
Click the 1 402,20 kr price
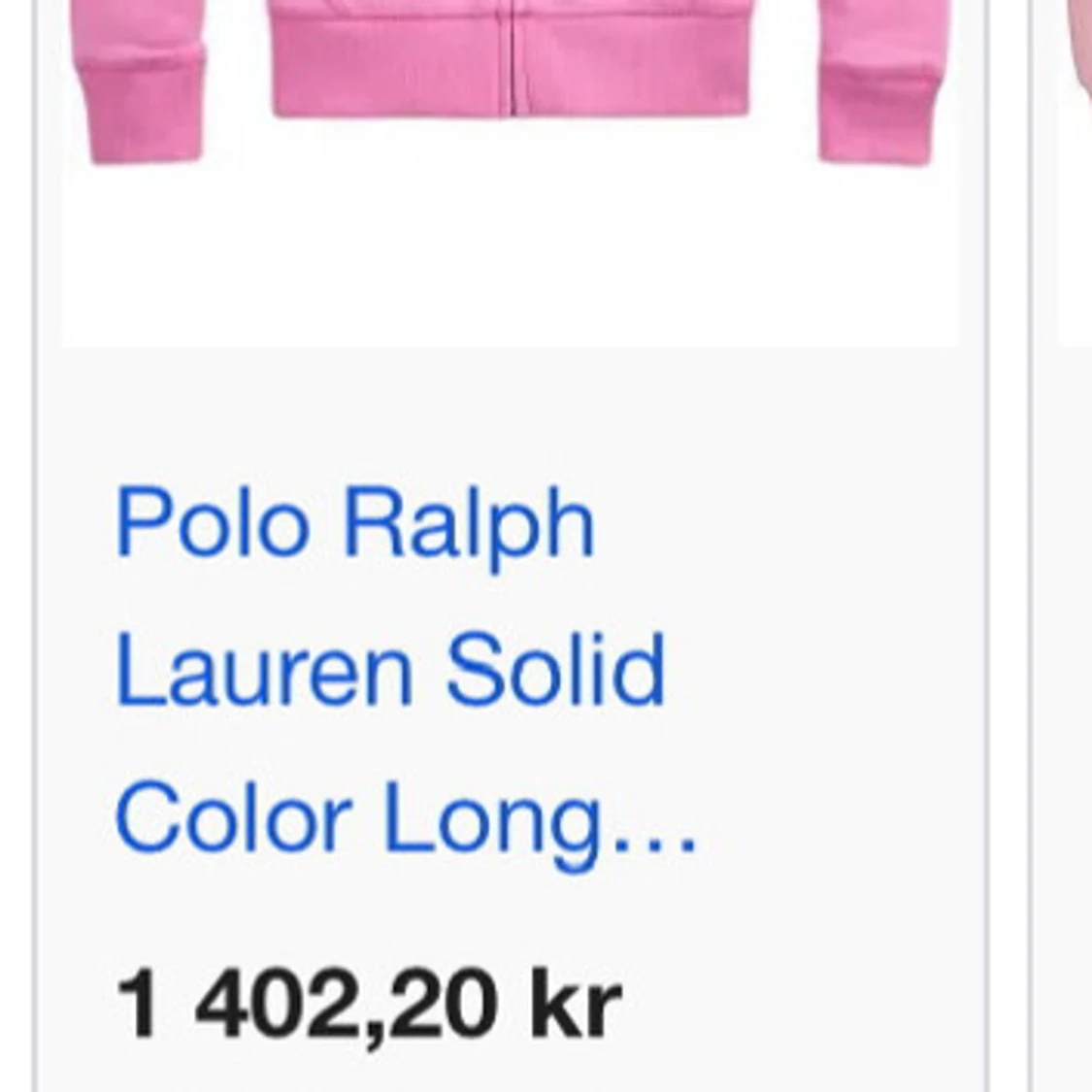tap(369, 1005)
